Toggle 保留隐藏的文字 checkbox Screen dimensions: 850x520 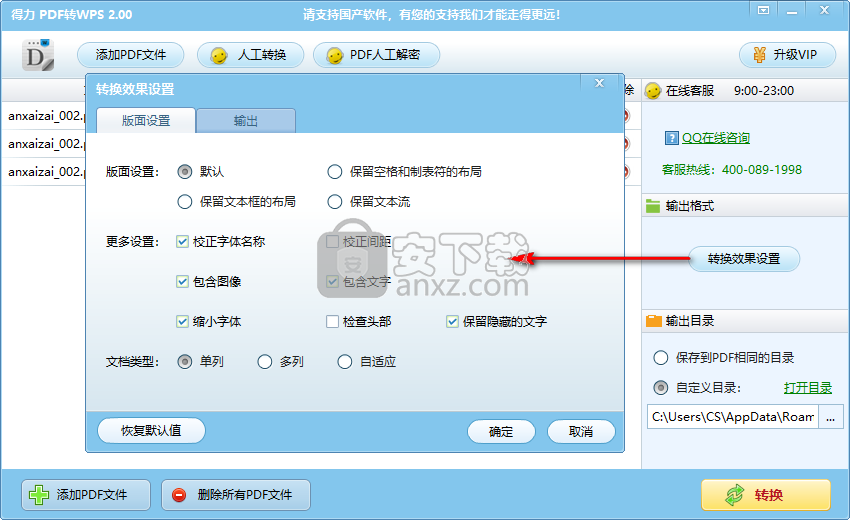coord(452,322)
